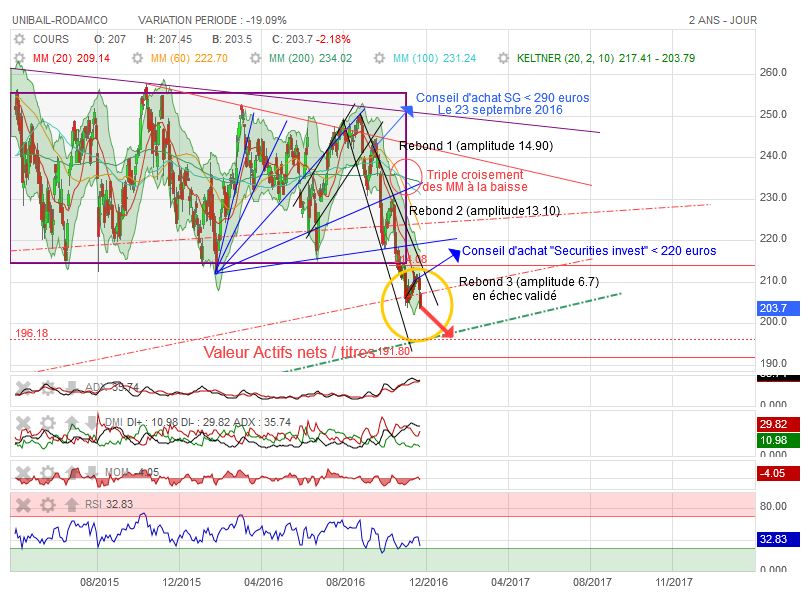Click the 240.0 price axis label

(x=773, y=156)
